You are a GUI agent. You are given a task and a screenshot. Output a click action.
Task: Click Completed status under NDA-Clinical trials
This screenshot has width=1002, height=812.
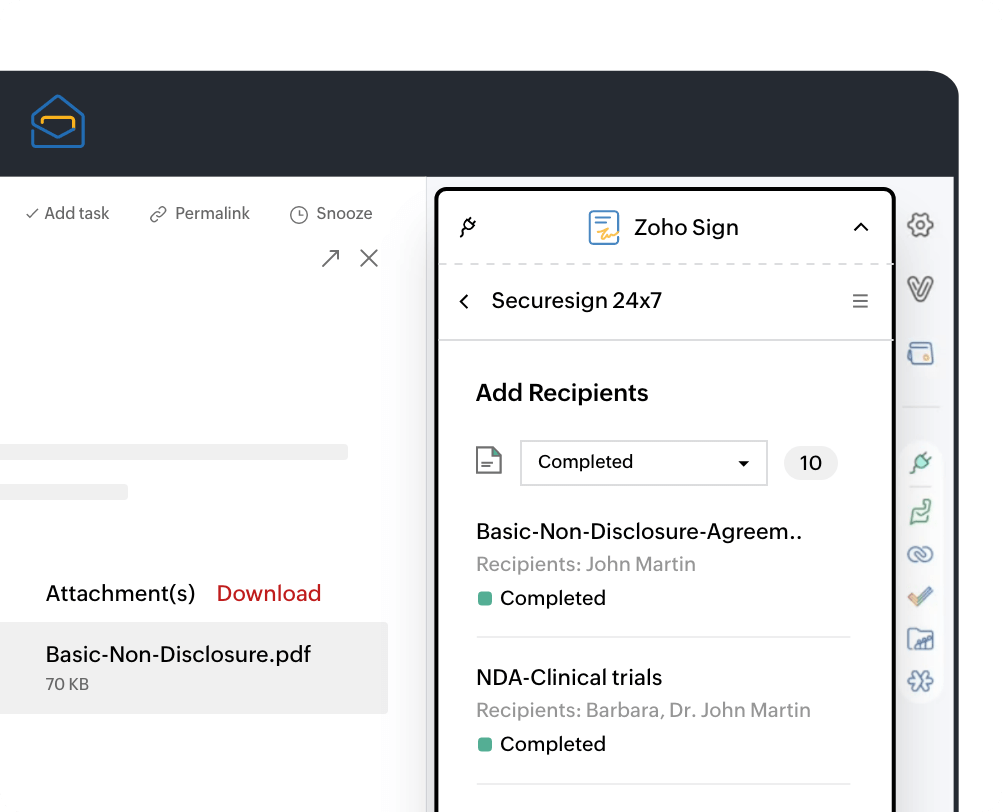[x=542, y=744]
